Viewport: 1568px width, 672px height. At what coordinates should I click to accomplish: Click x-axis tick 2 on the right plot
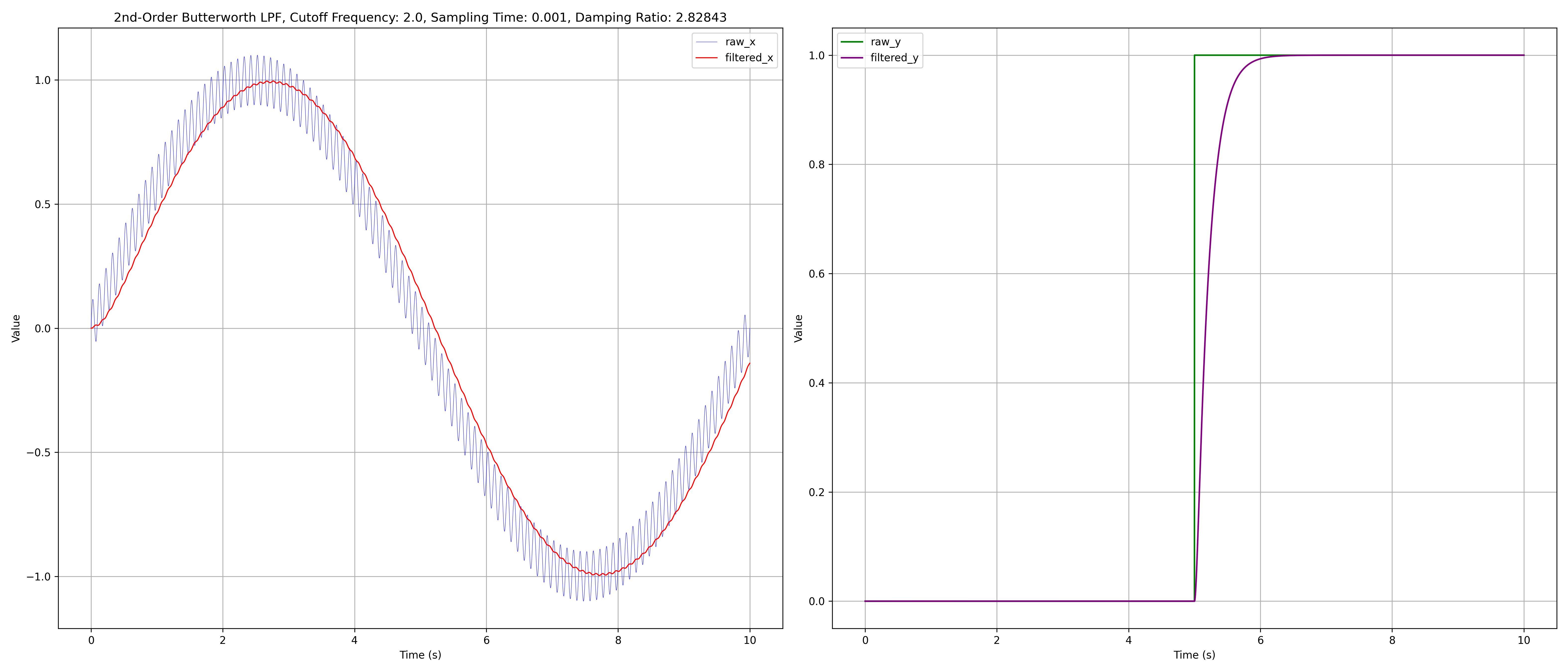pos(997,640)
